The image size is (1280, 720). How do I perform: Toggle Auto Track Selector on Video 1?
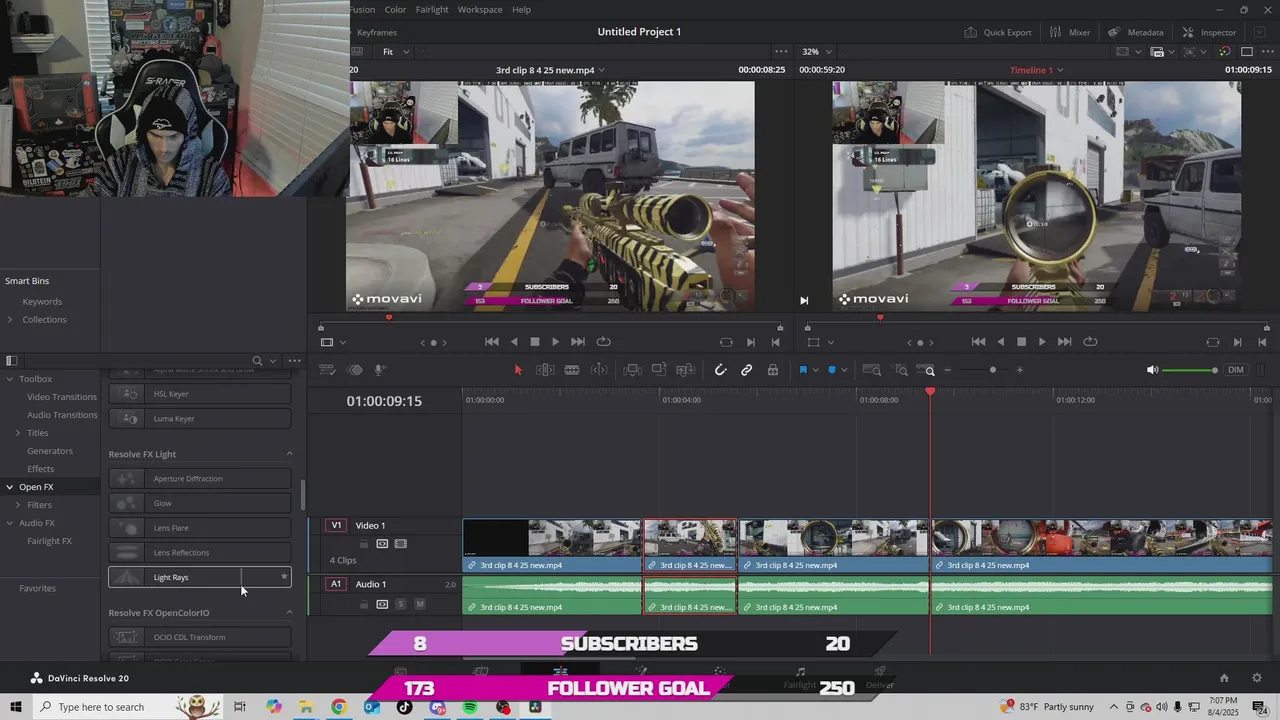click(382, 544)
